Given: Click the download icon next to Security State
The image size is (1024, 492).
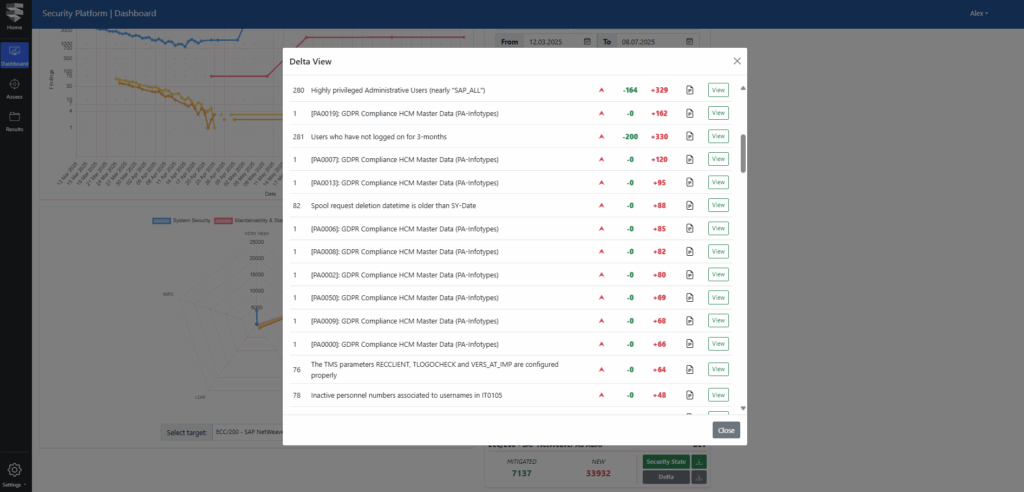Looking at the screenshot, I should 698,461.
